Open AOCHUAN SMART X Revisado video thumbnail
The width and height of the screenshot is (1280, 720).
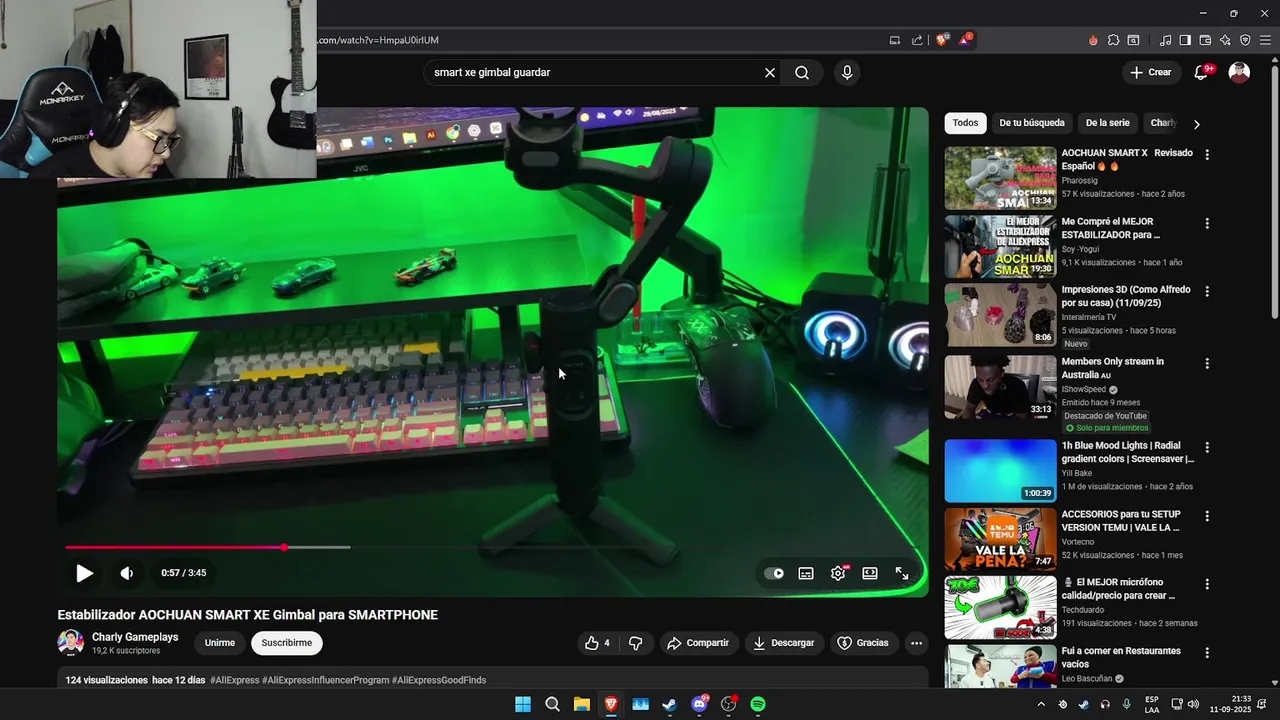[x=1000, y=178]
